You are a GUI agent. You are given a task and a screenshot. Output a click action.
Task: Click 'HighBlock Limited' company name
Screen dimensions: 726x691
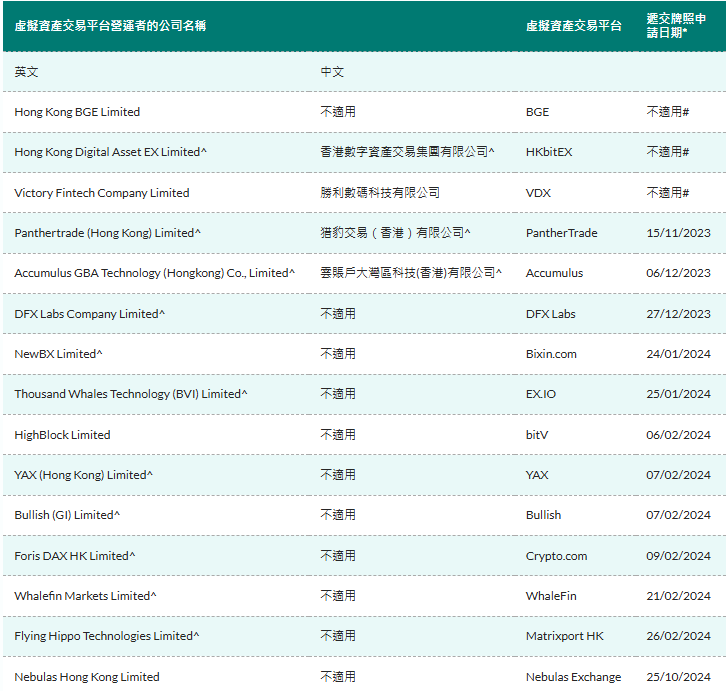[62, 435]
